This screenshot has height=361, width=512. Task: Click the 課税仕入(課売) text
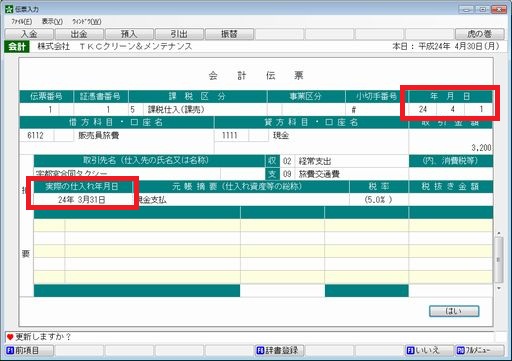coord(176,109)
